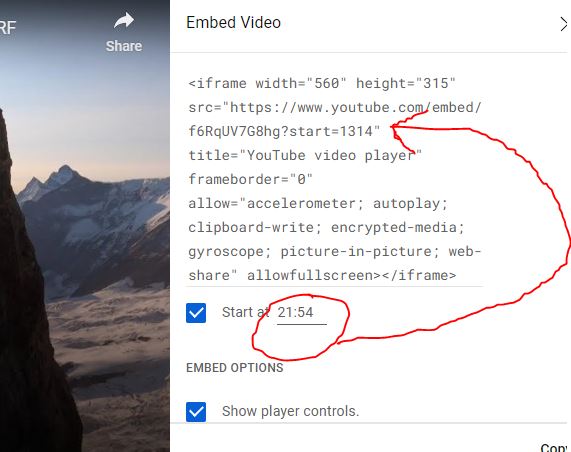Viewport: 571px width, 452px height.
Task: Close the Embed Video panel
Action: click(x=564, y=24)
